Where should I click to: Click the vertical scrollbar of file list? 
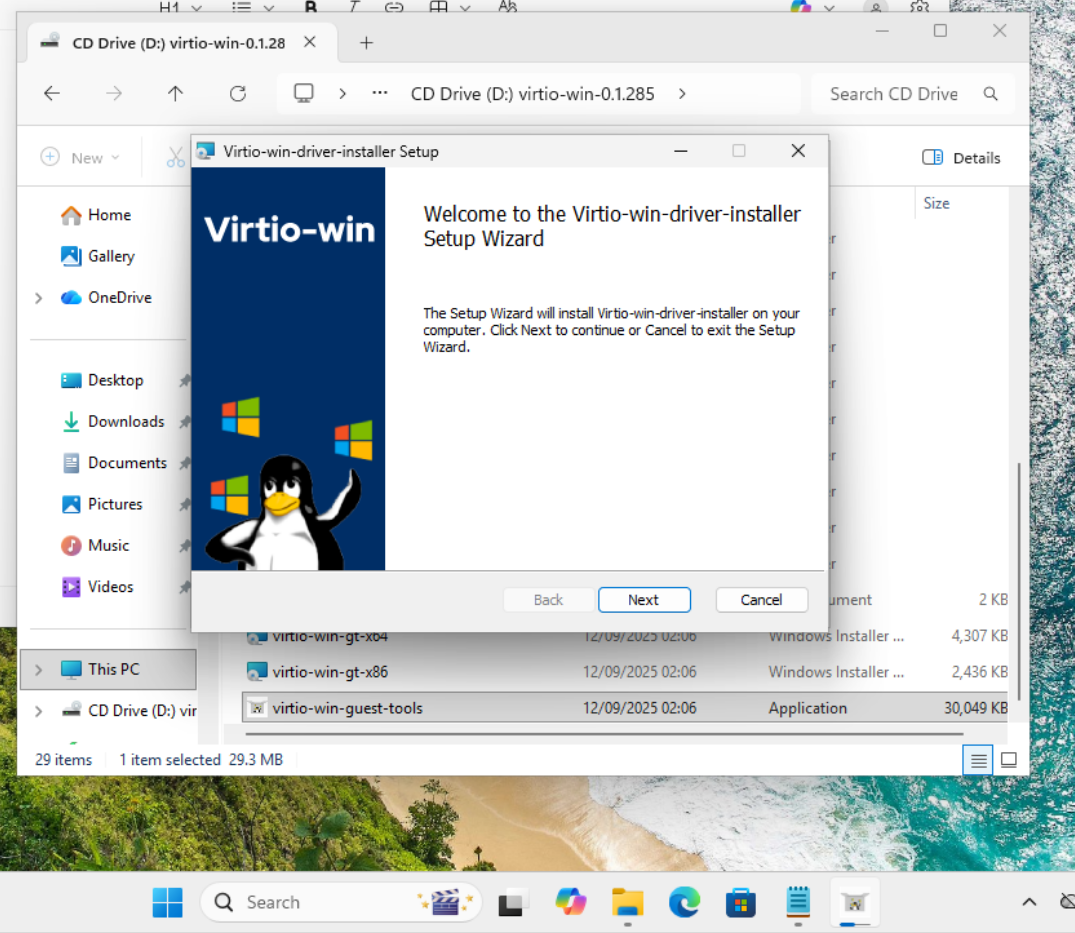coord(1019,581)
